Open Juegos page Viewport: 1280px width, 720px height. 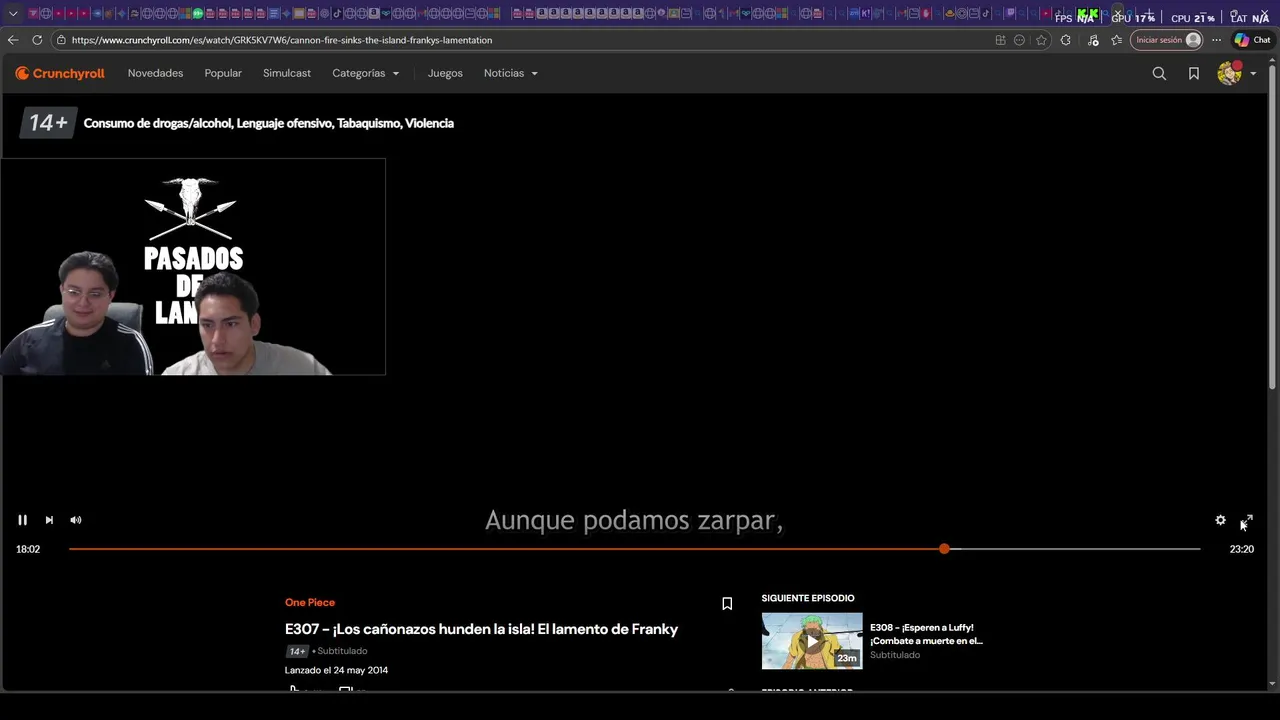[445, 73]
